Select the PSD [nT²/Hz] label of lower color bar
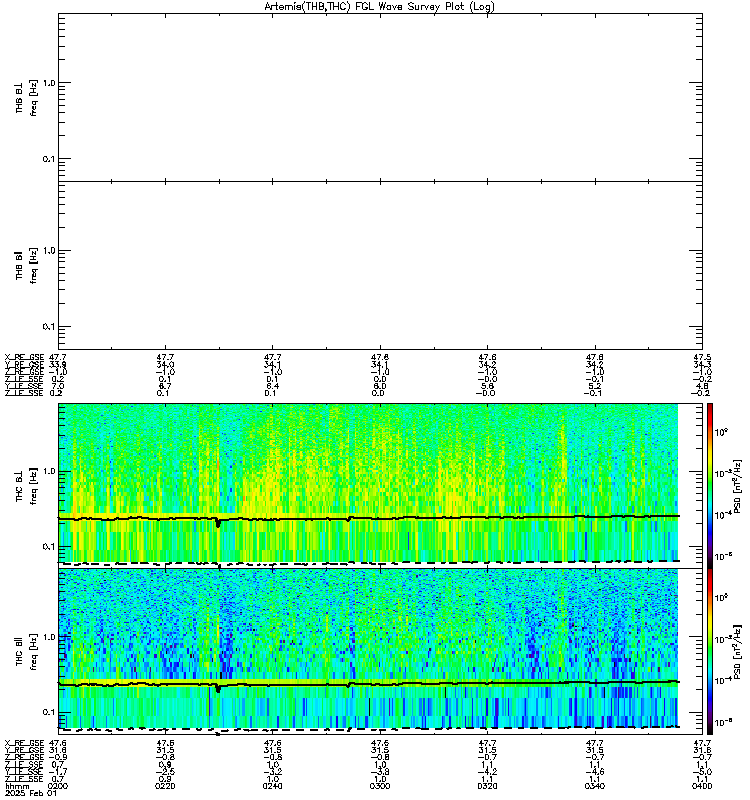Viewport: 750px width, 800px height. pyautogui.click(x=738, y=651)
